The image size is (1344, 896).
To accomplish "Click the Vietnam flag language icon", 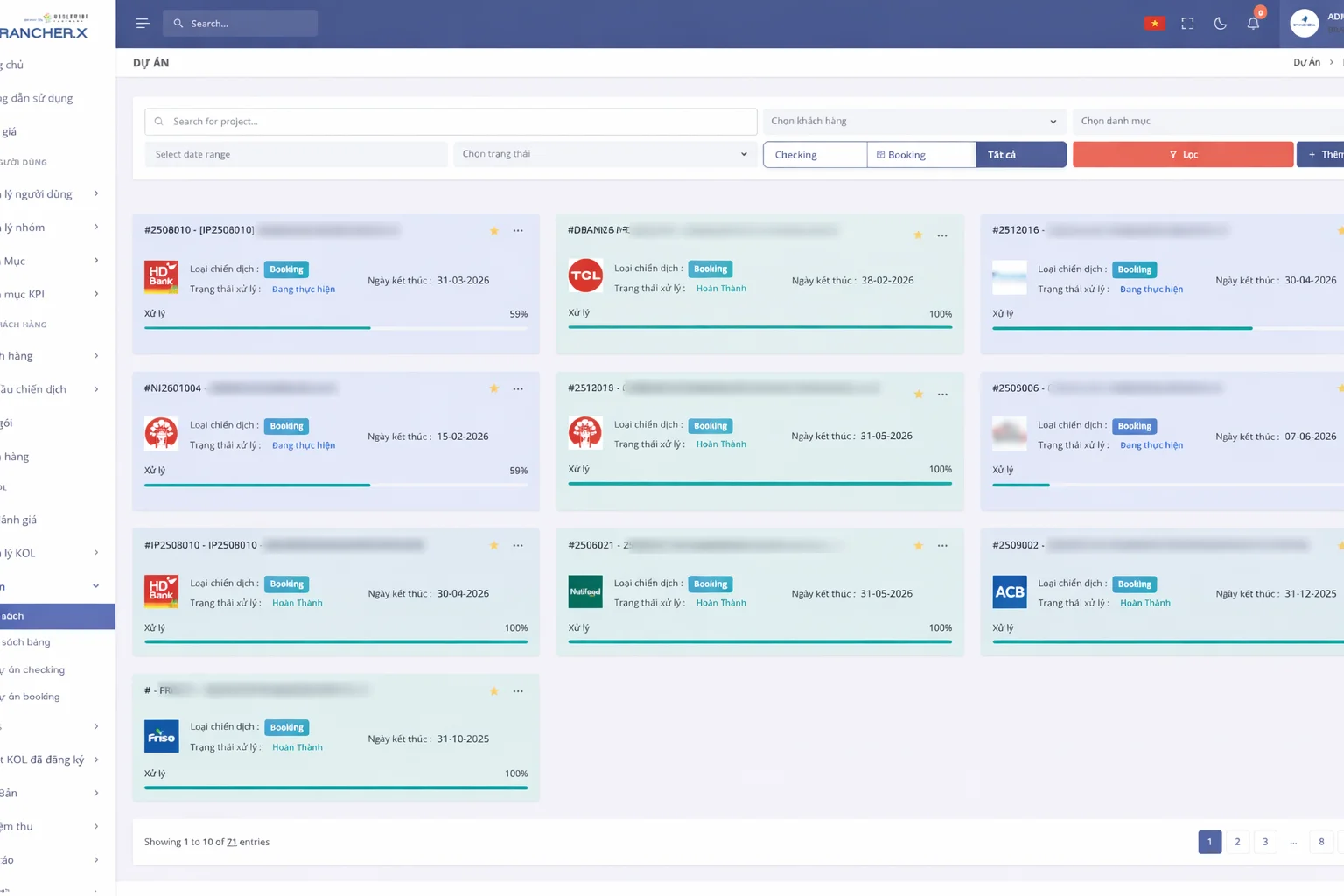I will pos(1154,24).
